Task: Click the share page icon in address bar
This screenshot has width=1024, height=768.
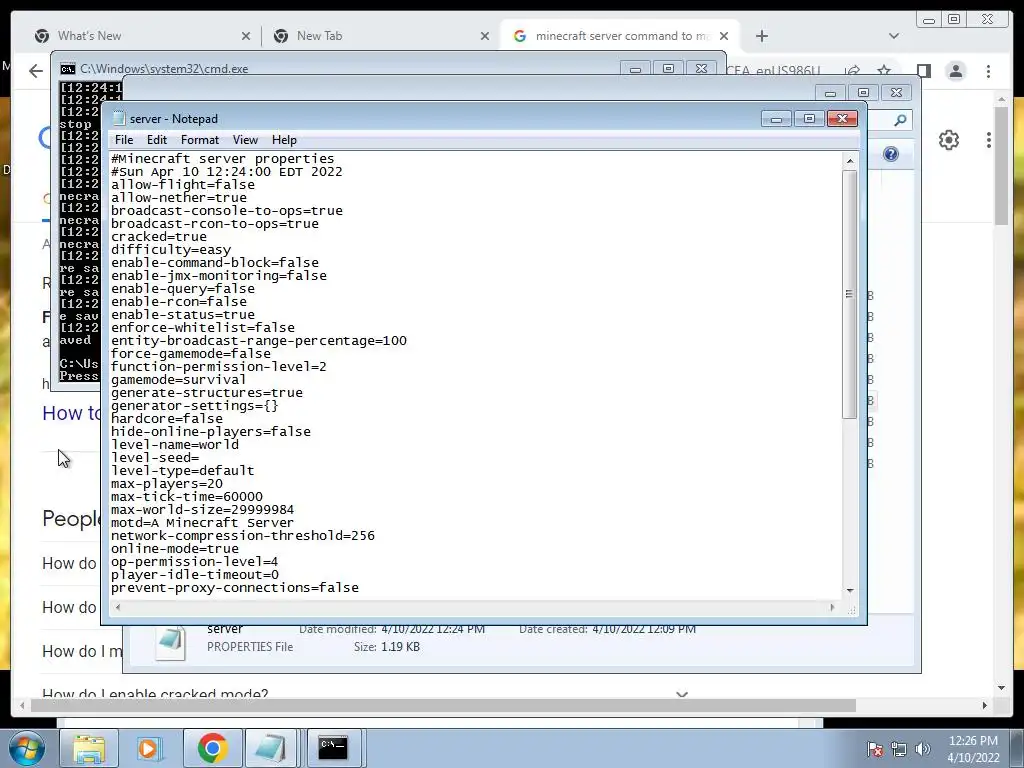Action: coord(852,71)
